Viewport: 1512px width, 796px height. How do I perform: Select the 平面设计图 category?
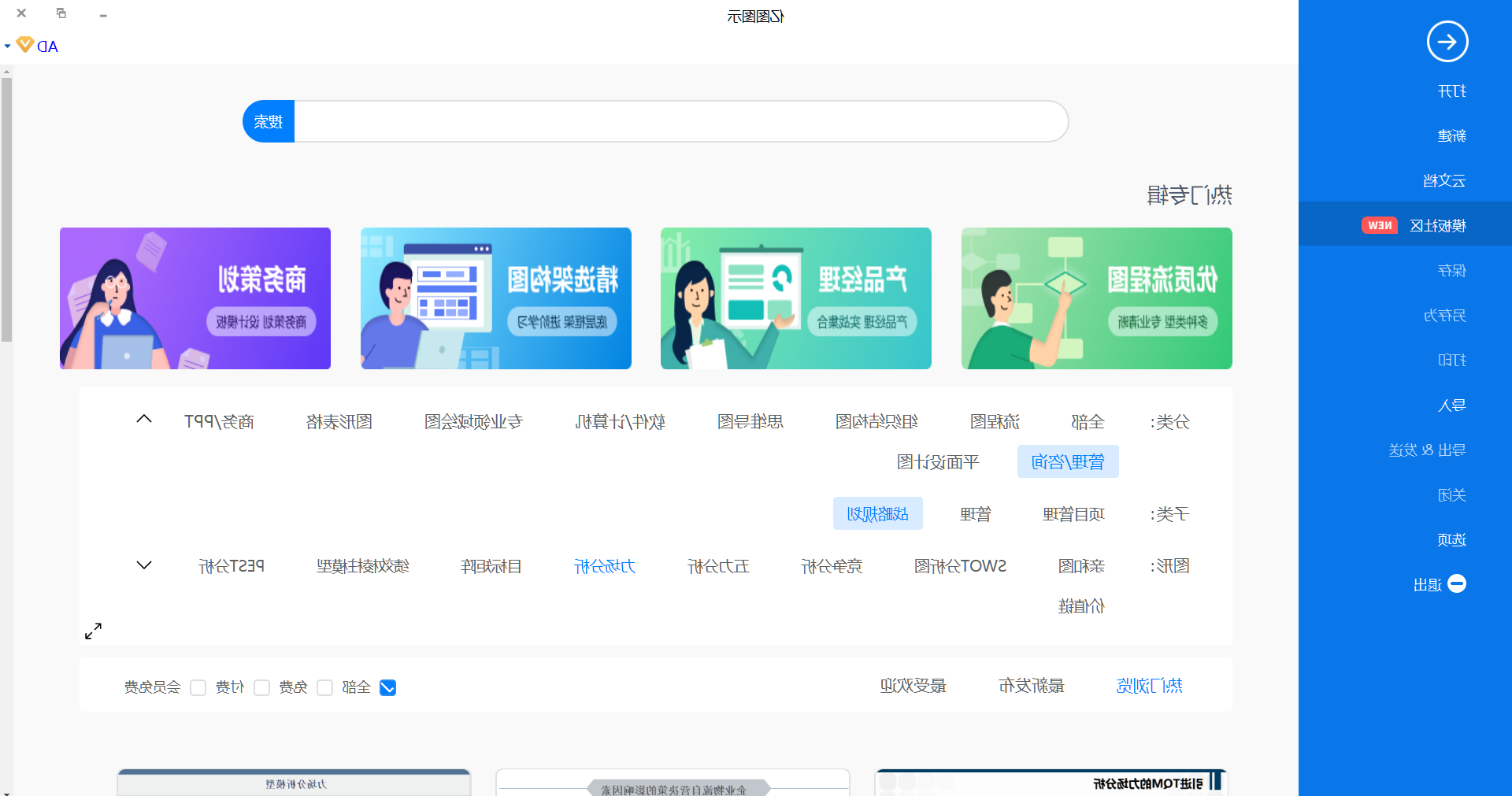[938, 462]
